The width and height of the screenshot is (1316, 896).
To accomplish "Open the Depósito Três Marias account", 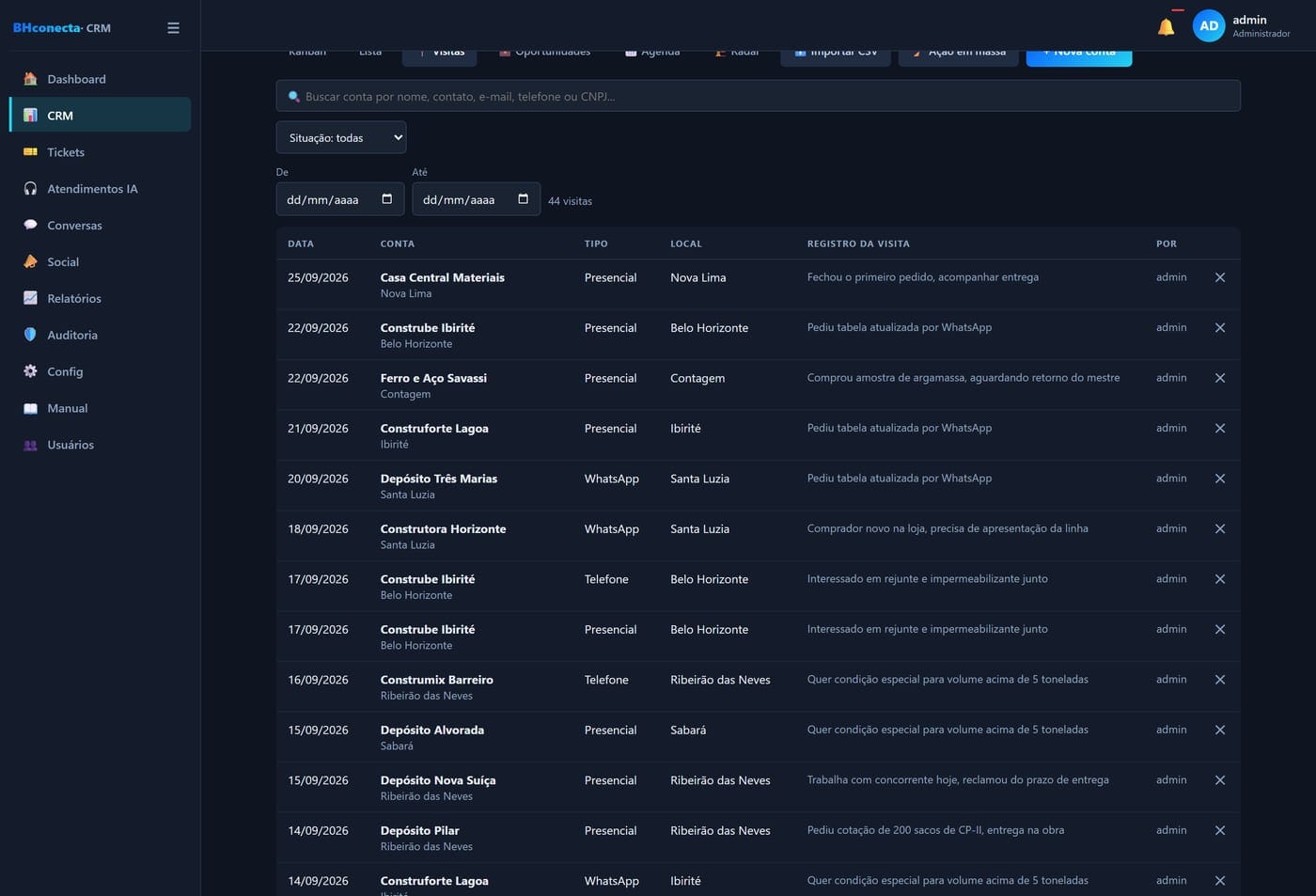I will point(439,479).
